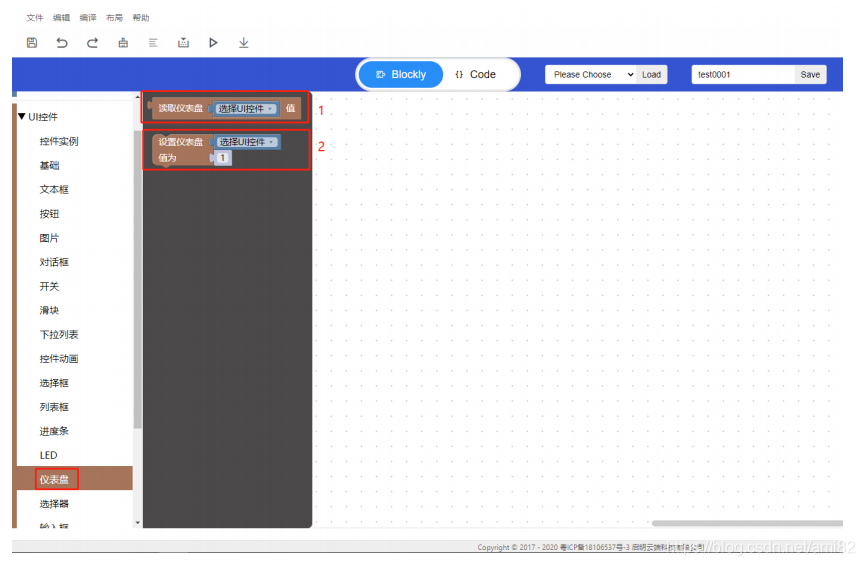Viewport: 865px width, 566px height.
Task: Collapse the UI控件 tree category
Action: [x=22, y=116]
